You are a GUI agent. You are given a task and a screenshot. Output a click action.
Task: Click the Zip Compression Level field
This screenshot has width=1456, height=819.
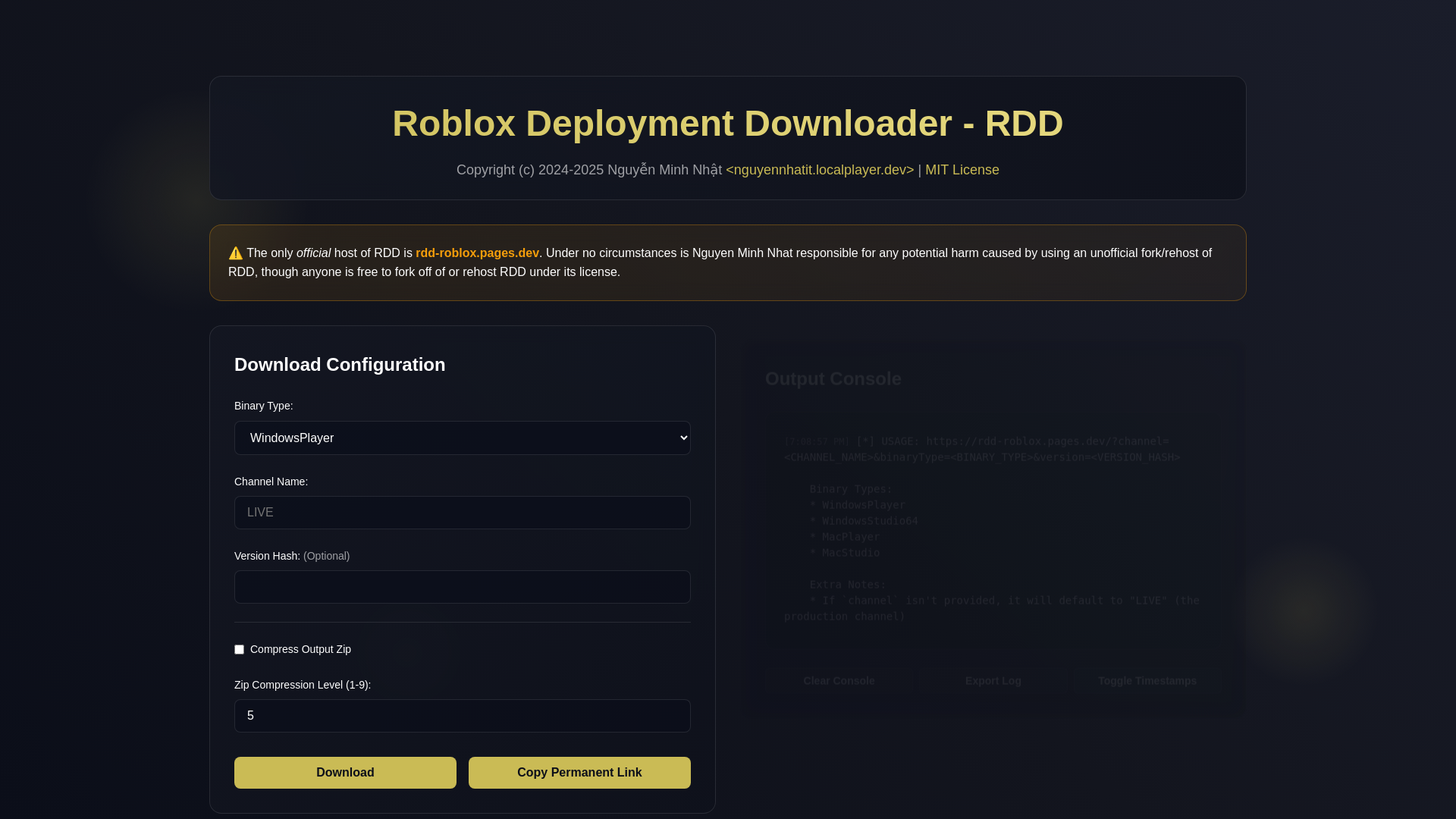462,716
